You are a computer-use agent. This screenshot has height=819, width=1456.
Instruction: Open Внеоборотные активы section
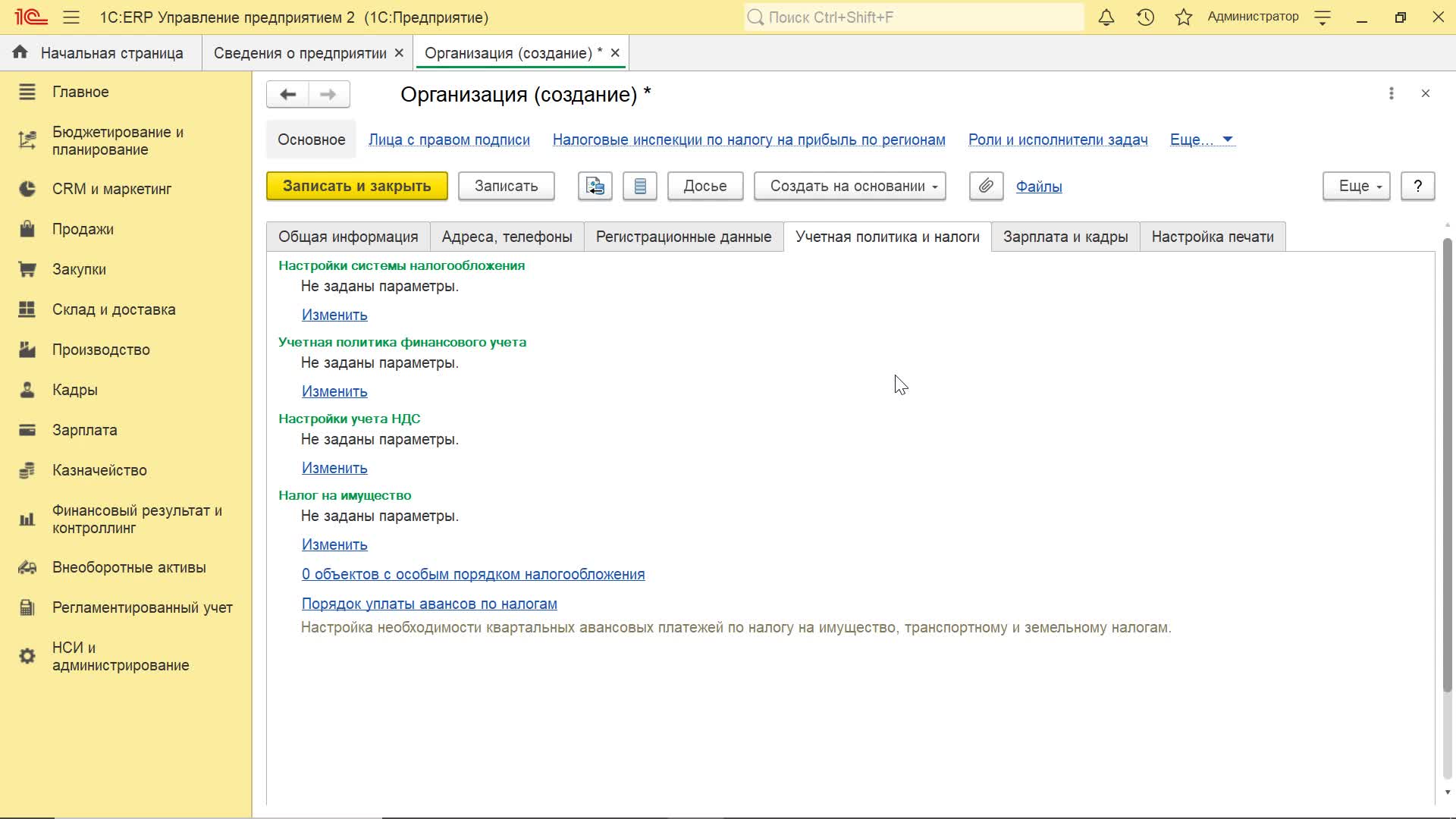[x=125, y=567]
